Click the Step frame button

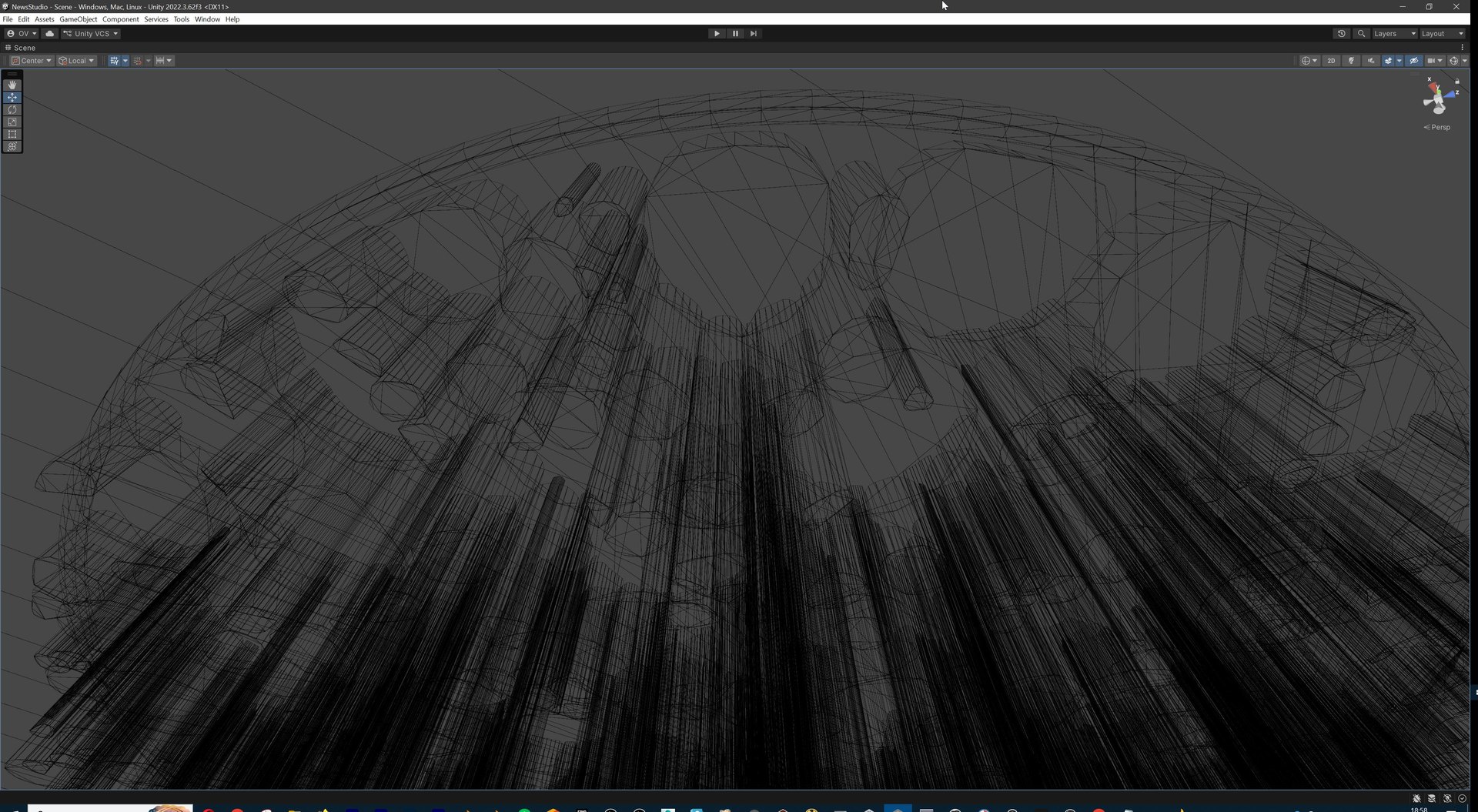point(754,34)
